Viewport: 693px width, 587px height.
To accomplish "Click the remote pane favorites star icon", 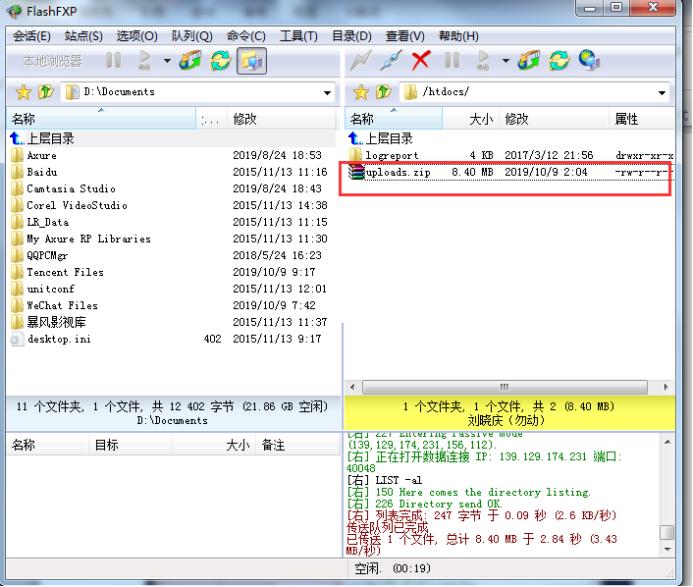I will click(x=361, y=92).
